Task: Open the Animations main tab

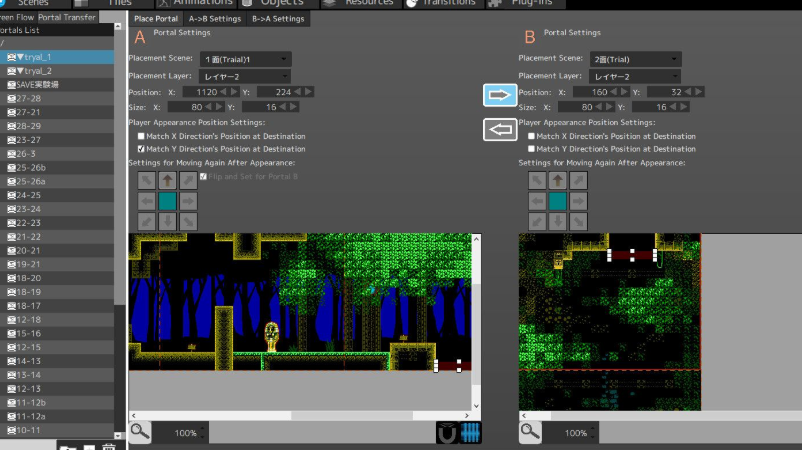Action: click(x=196, y=3)
